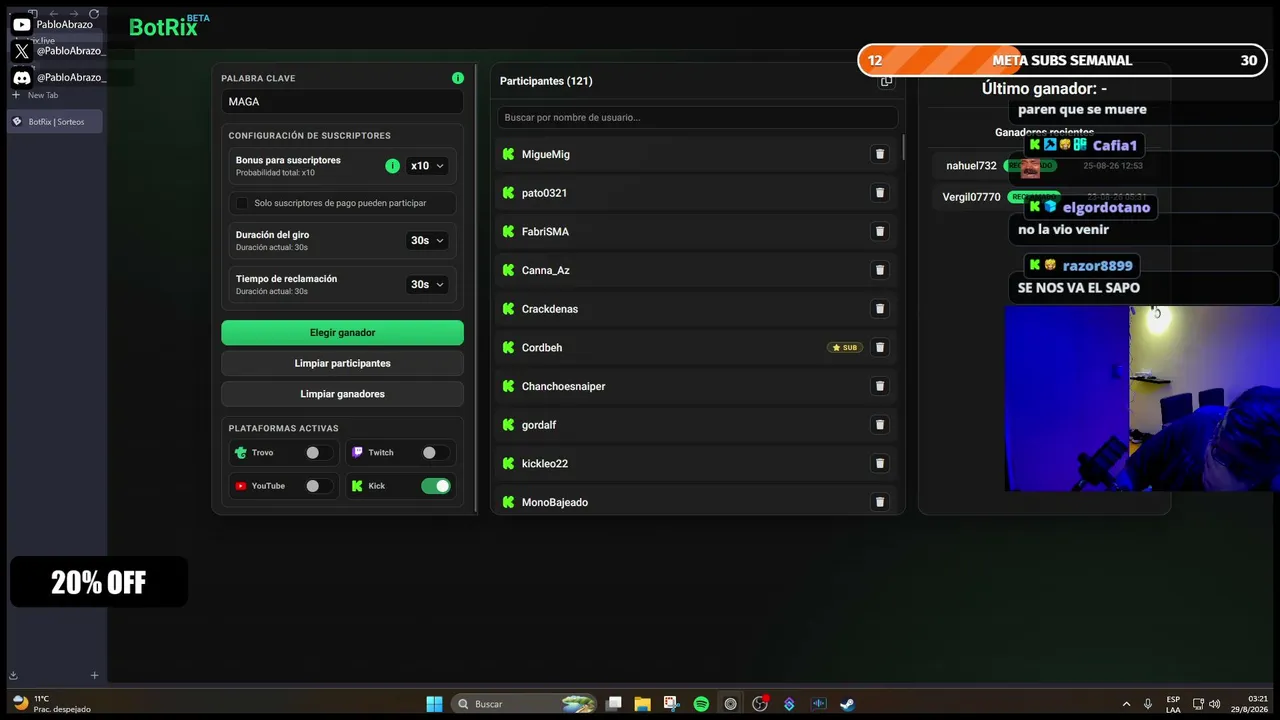Select participant name Crackdenas
Screen dimensions: 1280x720
point(550,309)
